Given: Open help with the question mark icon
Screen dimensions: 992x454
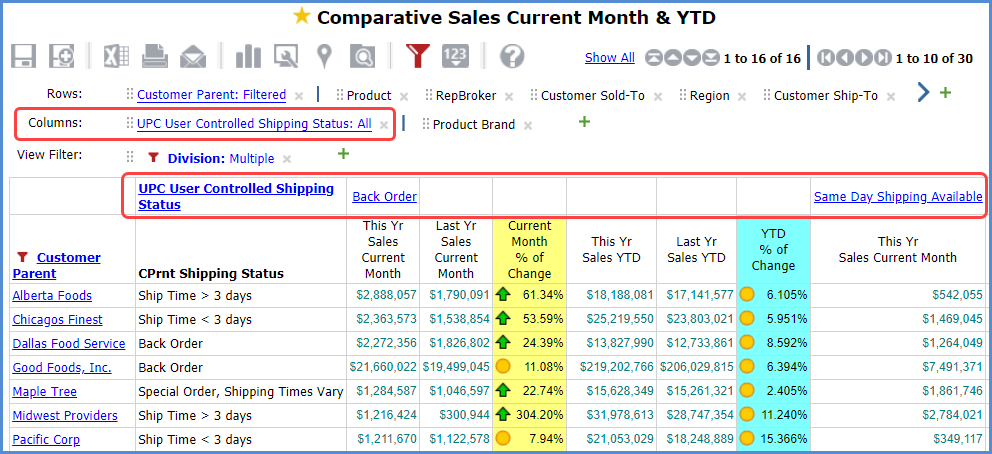Looking at the screenshot, I should (512, 56).
